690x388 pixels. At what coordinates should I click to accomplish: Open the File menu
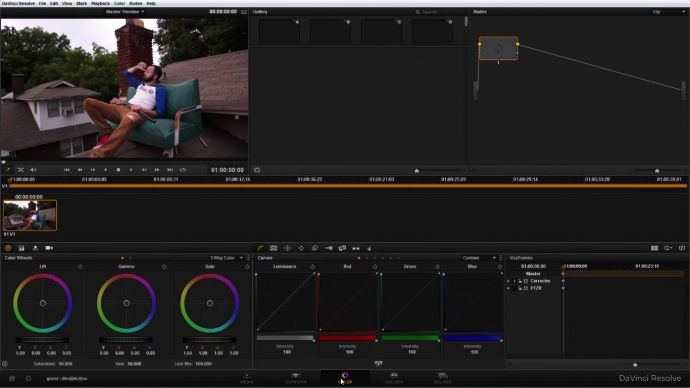[42, 3]
